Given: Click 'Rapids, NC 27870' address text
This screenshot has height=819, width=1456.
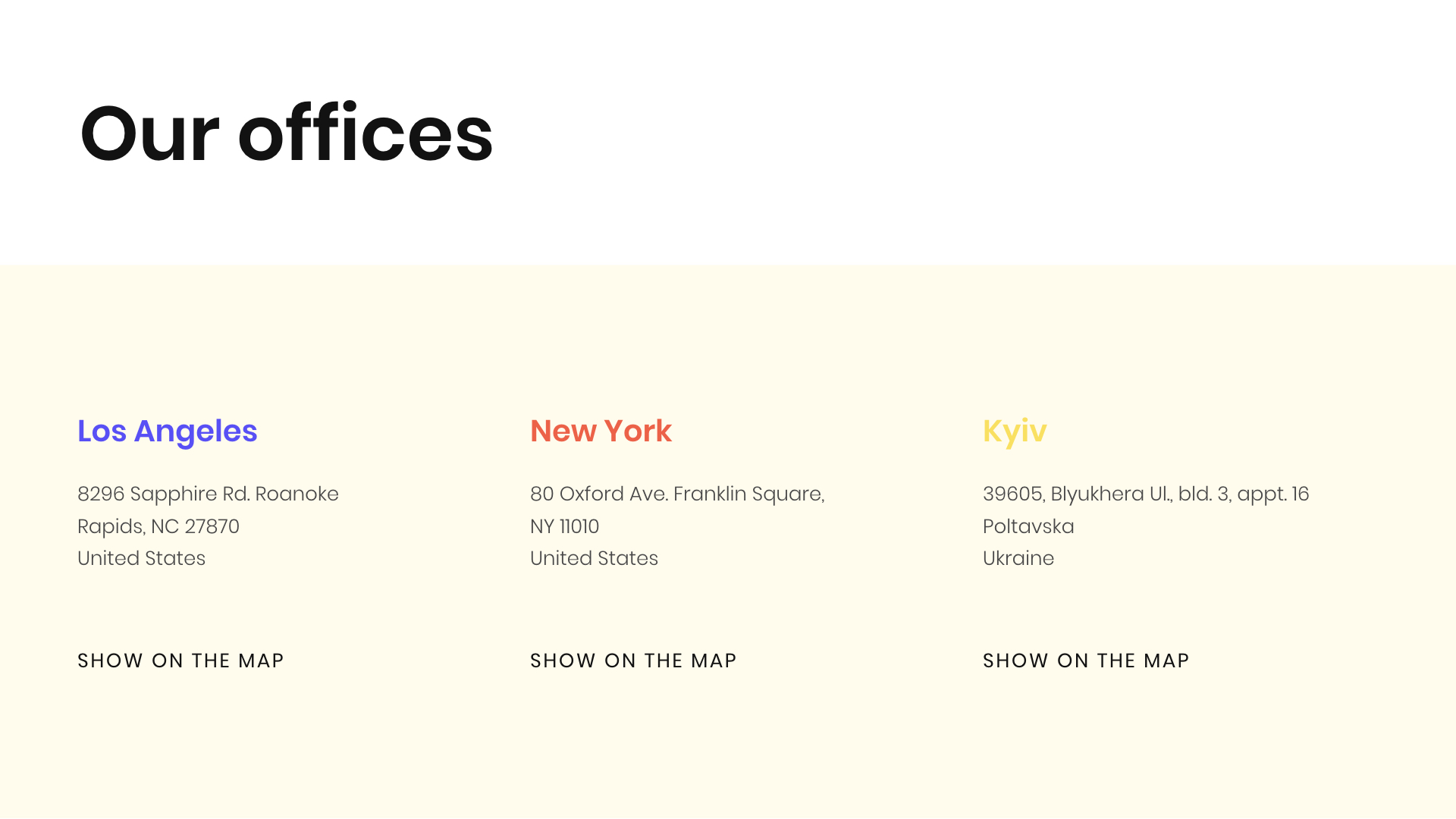Looking at the screenshot, I should tap(158, 526).
